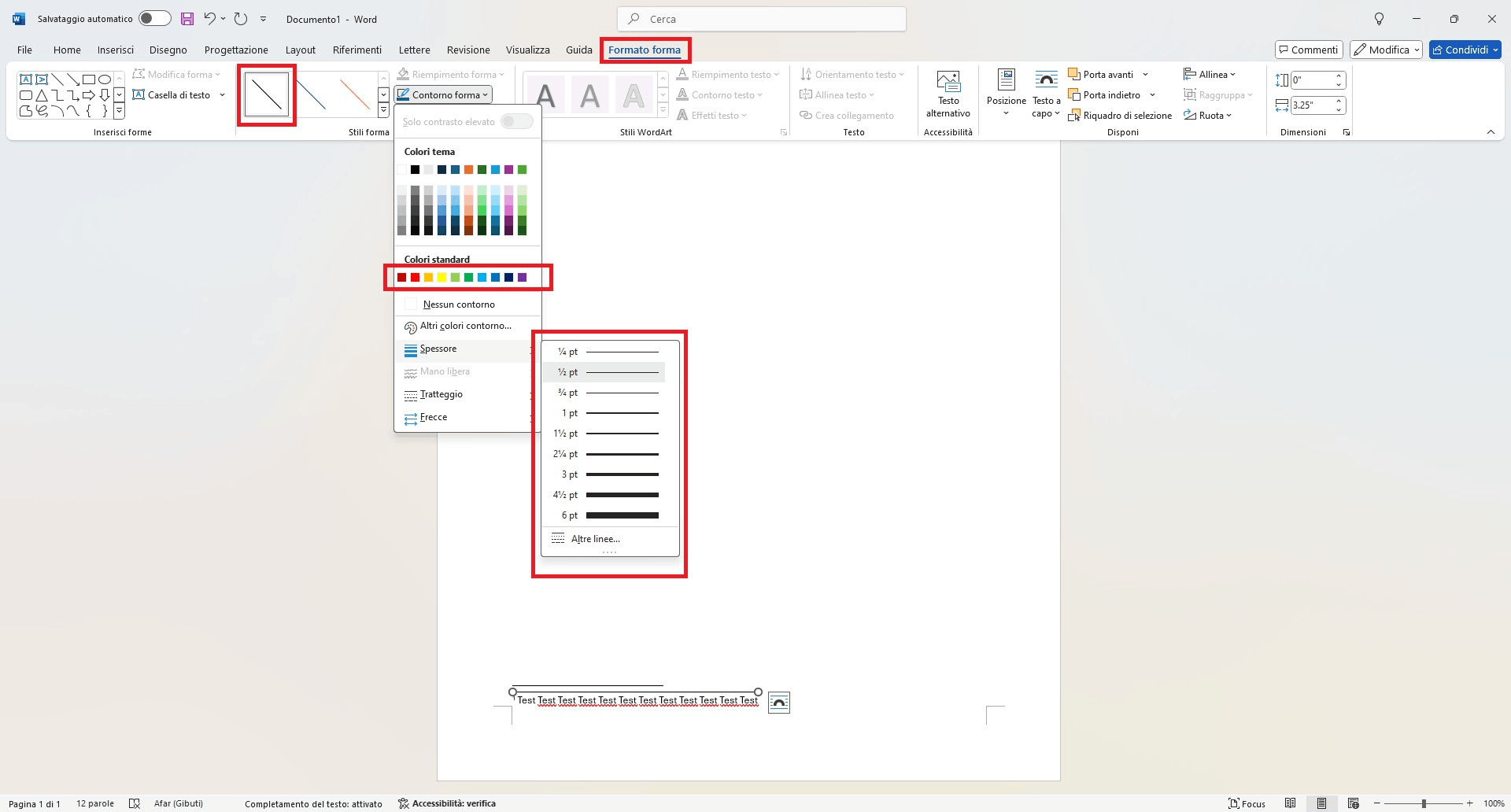Select the black diagonal line shape style
The width and height of the screenshot is (1511, 812).
point(267,94)
